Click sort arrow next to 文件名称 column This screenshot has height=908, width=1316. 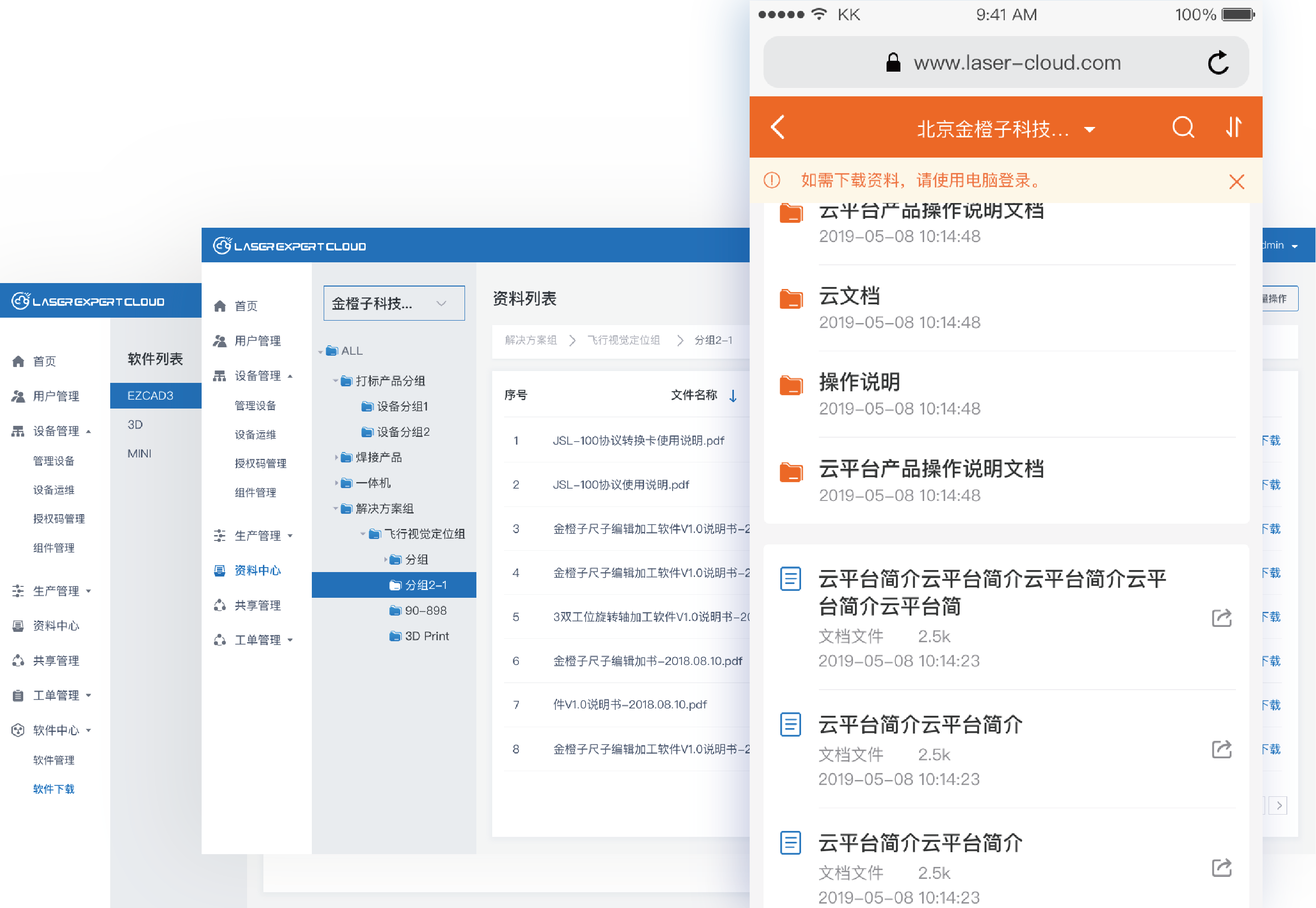pos(733,395)
